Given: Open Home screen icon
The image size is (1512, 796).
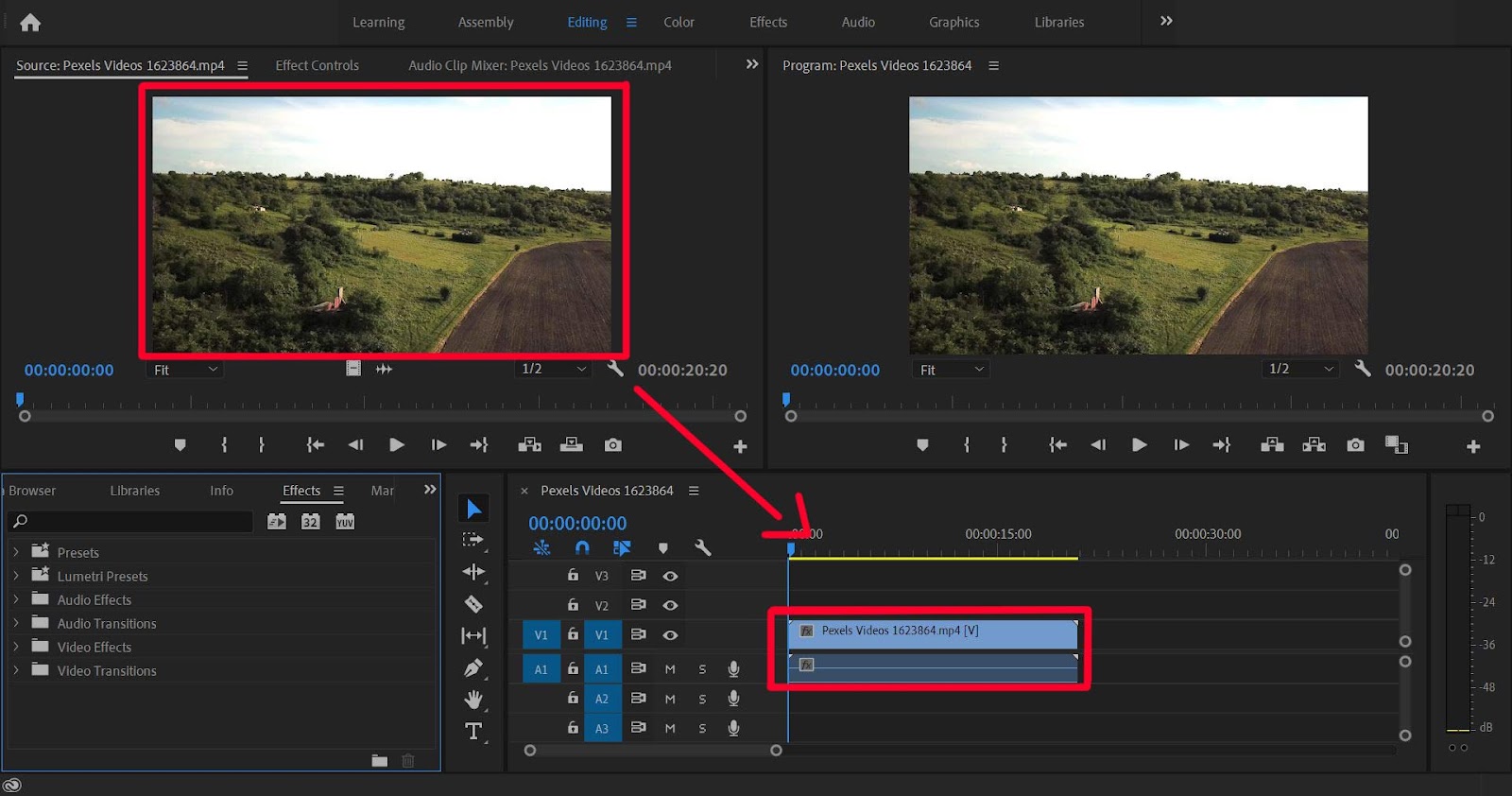Looking at the screenshot, I should [30, 23].
